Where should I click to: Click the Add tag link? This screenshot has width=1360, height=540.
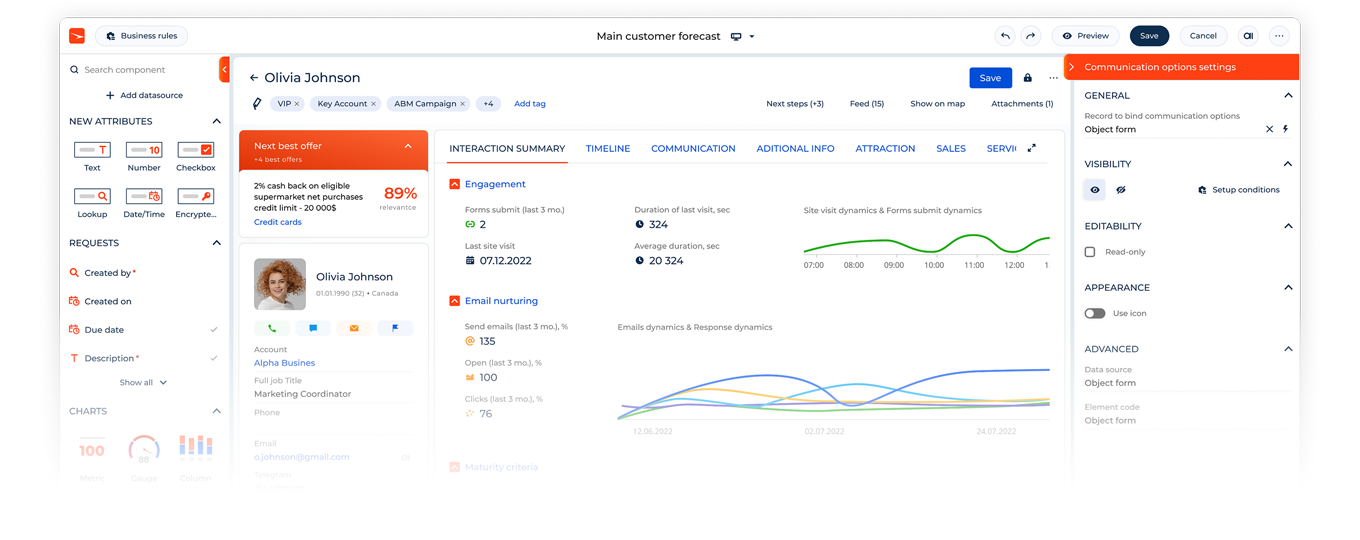[x=530, y=104]
